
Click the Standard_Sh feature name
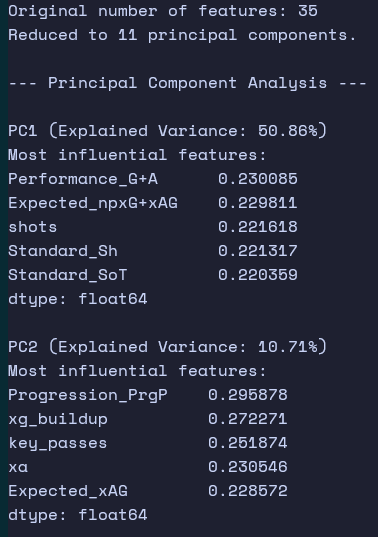63,251
